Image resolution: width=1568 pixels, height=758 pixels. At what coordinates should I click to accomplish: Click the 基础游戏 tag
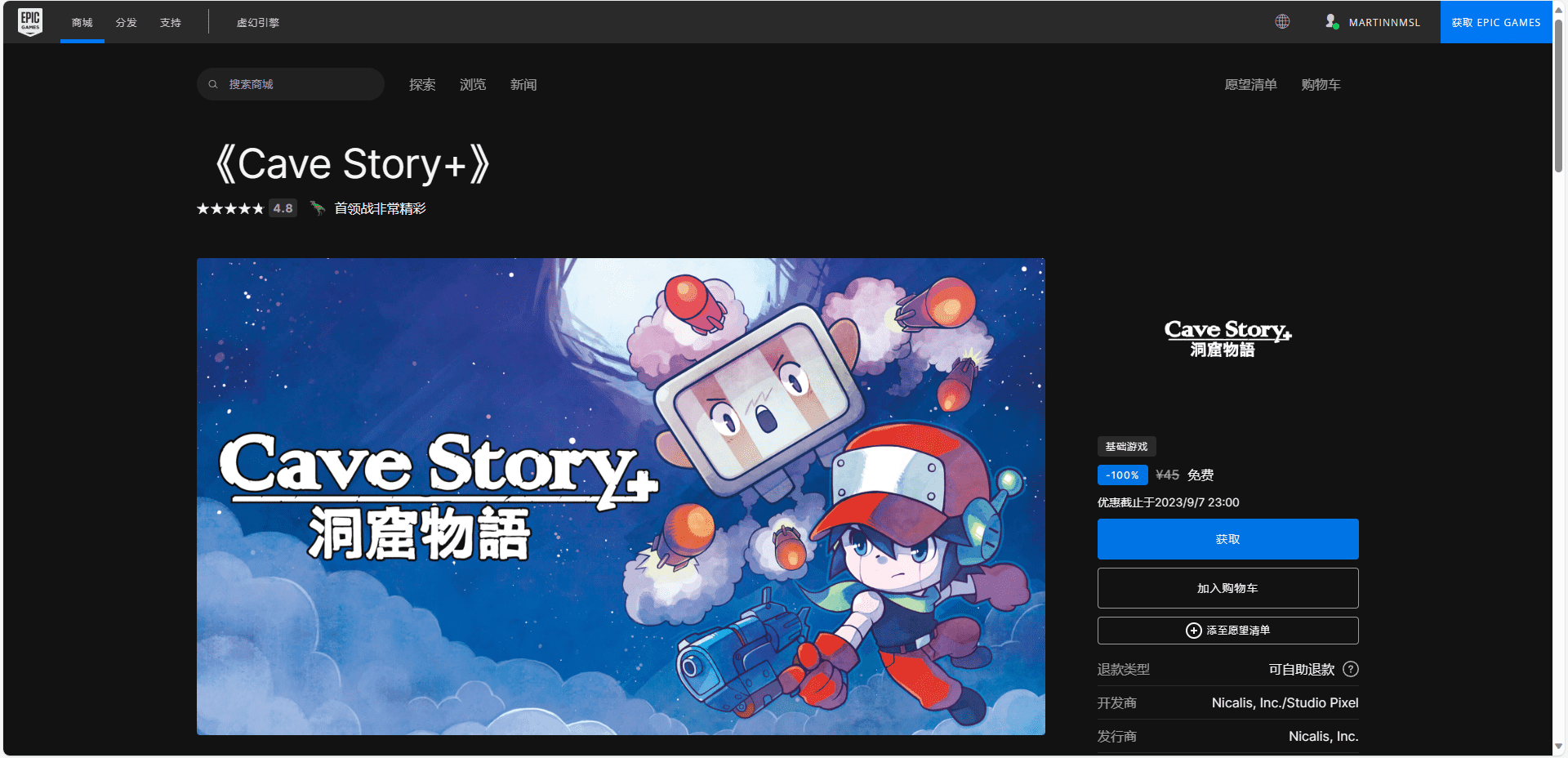click(1126, 447)
